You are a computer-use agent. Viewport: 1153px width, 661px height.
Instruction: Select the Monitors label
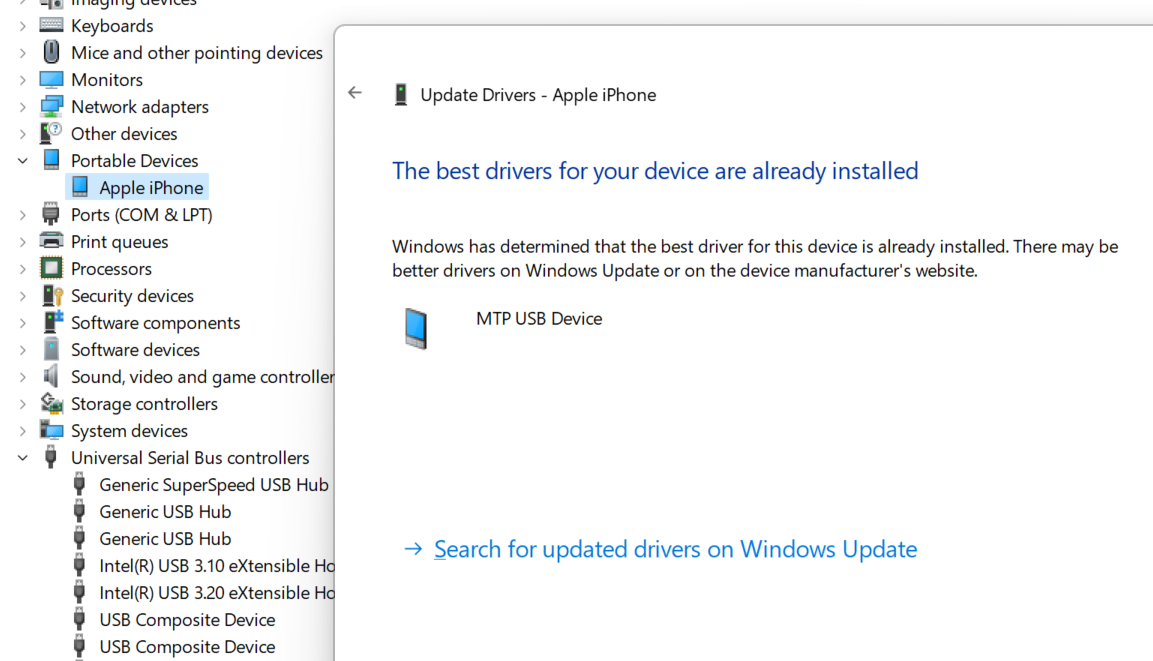(107, 79)
